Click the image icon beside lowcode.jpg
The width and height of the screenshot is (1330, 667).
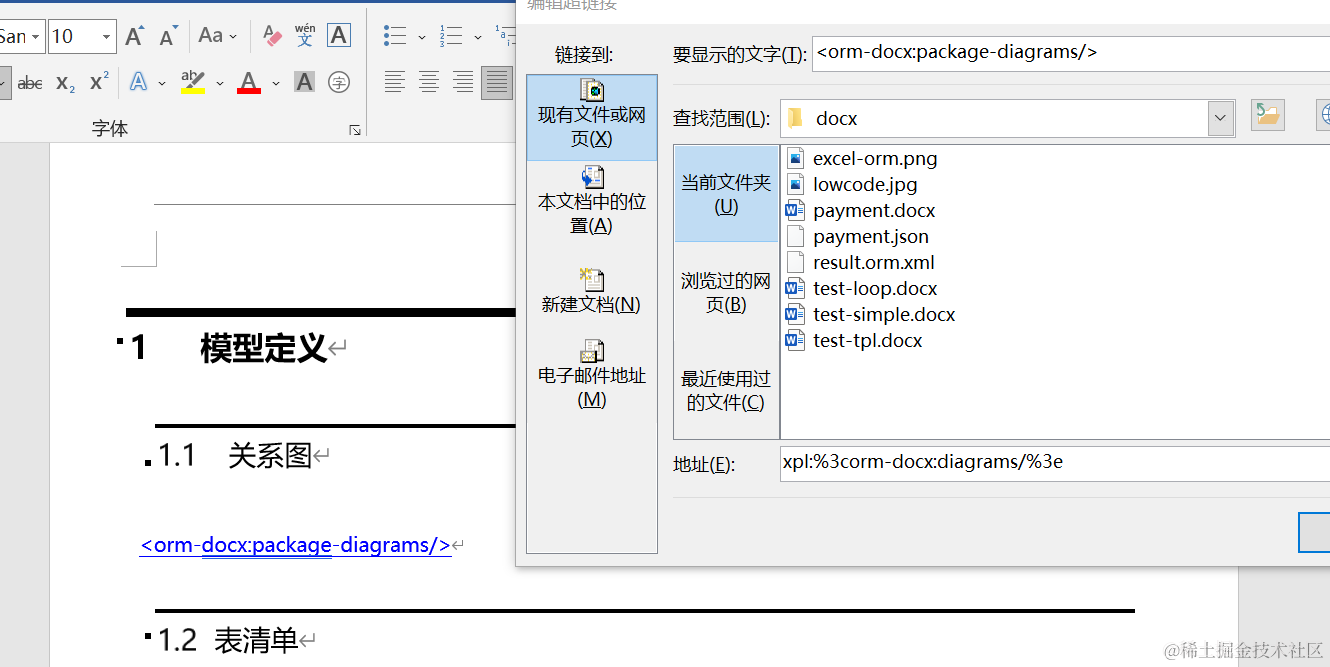(795, 184)
